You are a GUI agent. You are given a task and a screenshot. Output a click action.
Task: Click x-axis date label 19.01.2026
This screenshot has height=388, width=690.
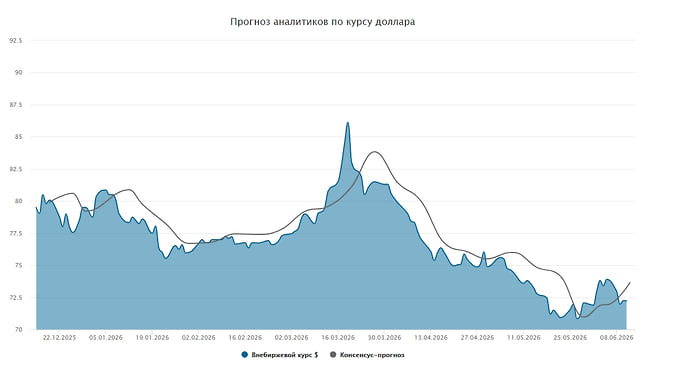pyautogui.click(x=152, y=337)
